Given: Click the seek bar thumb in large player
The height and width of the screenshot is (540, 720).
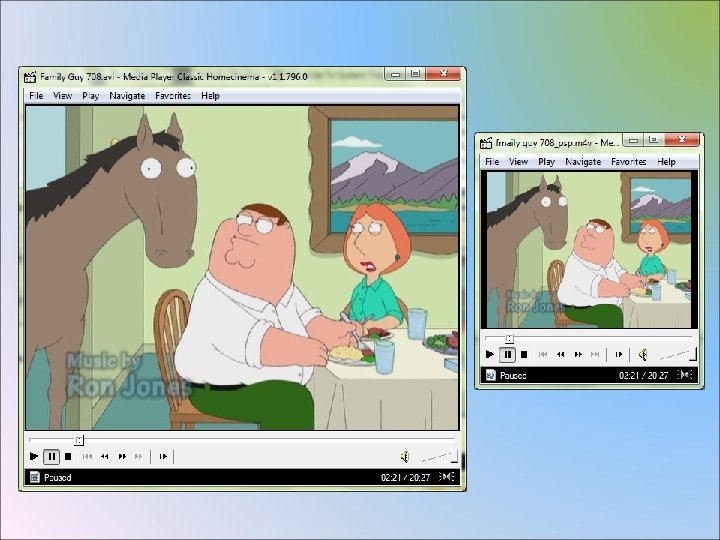Looking at the screenshot, I should (79, 440).
